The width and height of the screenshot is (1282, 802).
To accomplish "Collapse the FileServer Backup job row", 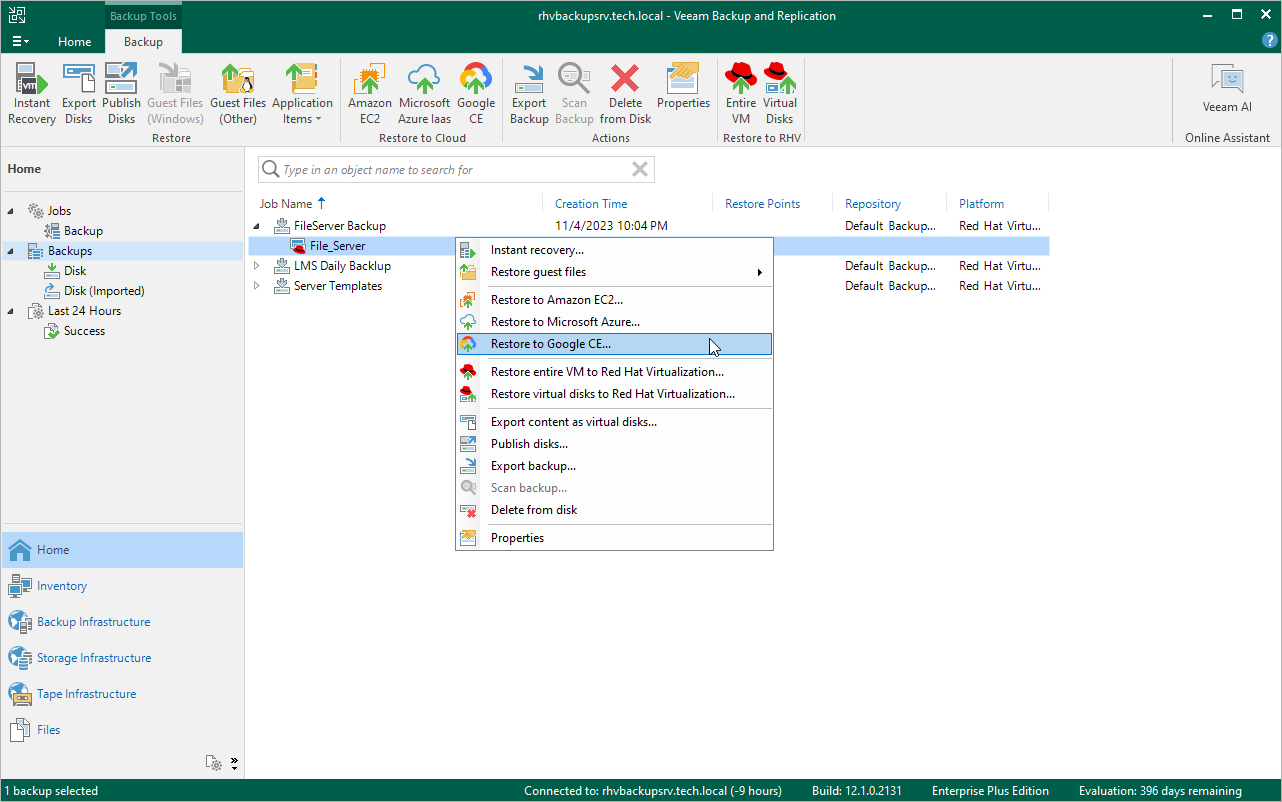I will pyautogui.click(x=256, y=226).
